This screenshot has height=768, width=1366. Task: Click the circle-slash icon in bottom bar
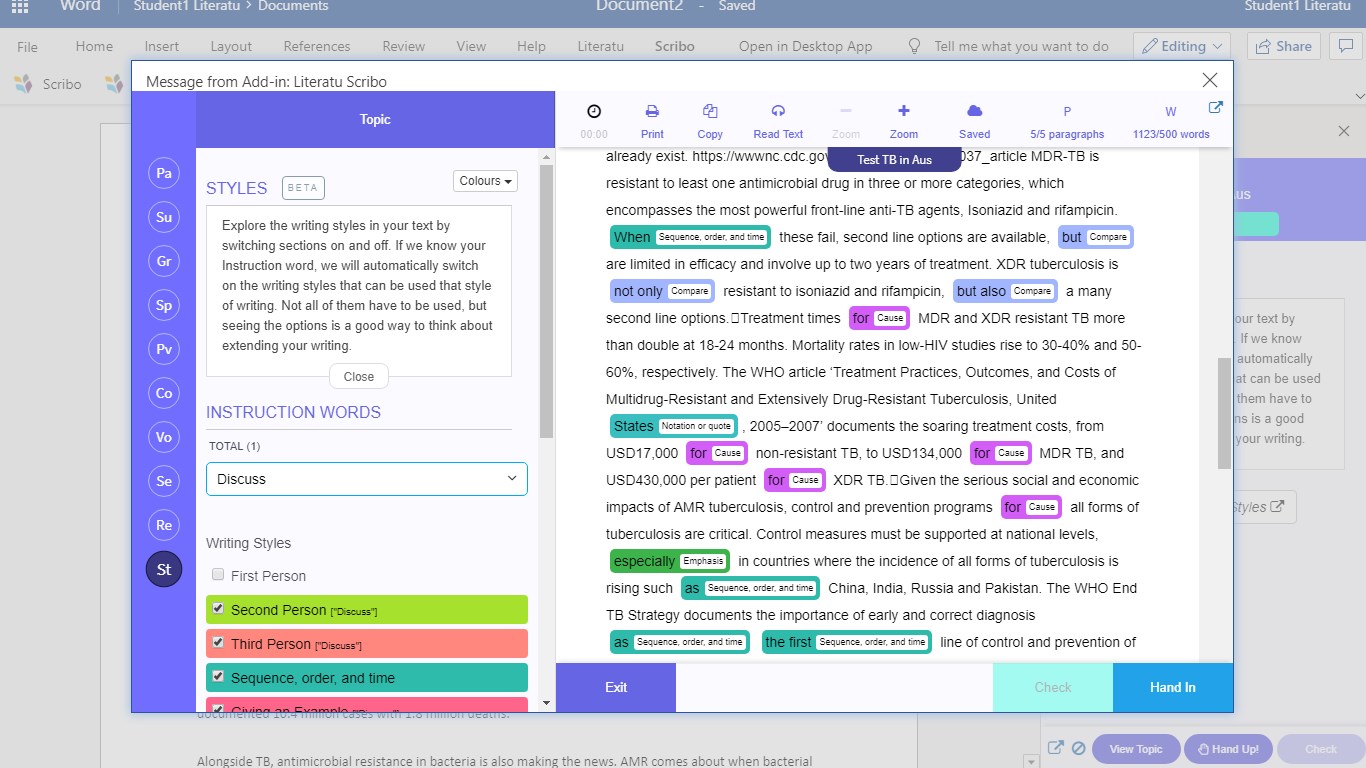coord(1079,748)
